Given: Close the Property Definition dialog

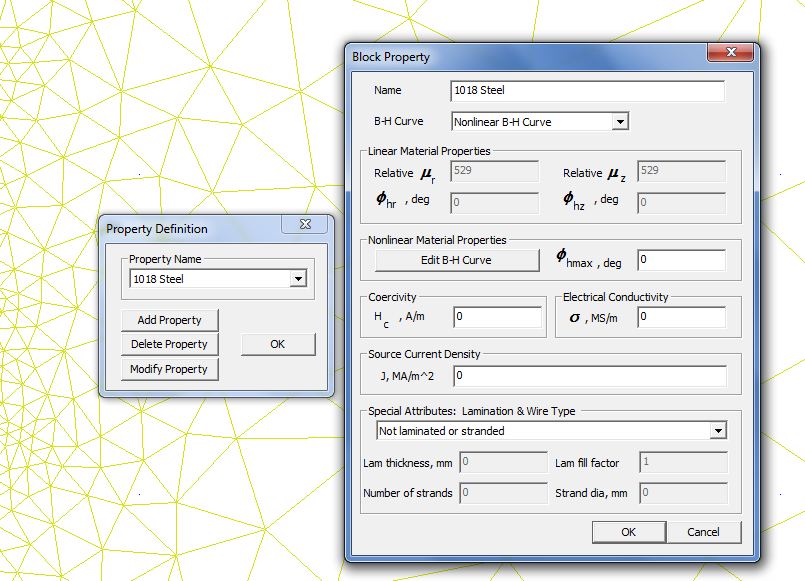Looking at the screenshot, I should pyautogui.click(x=305, y=227).
